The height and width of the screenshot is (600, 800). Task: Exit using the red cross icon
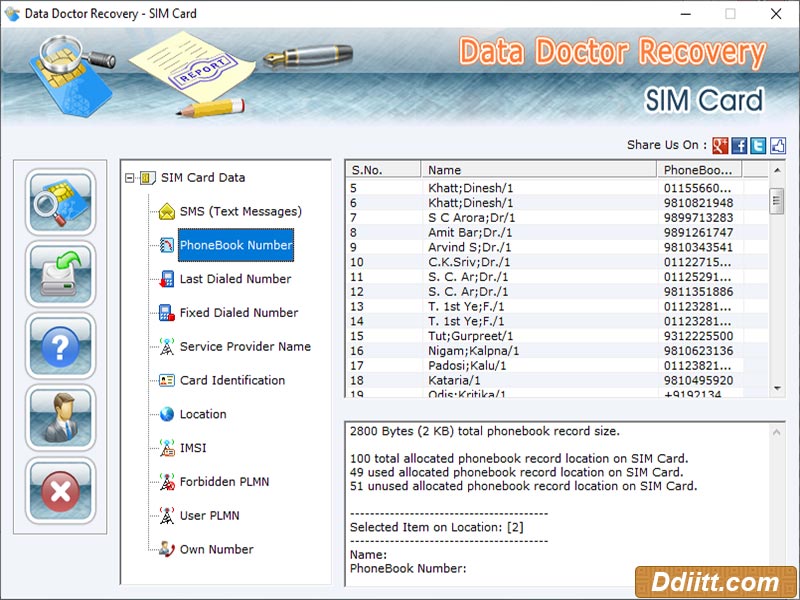click(x=60, y=491)
